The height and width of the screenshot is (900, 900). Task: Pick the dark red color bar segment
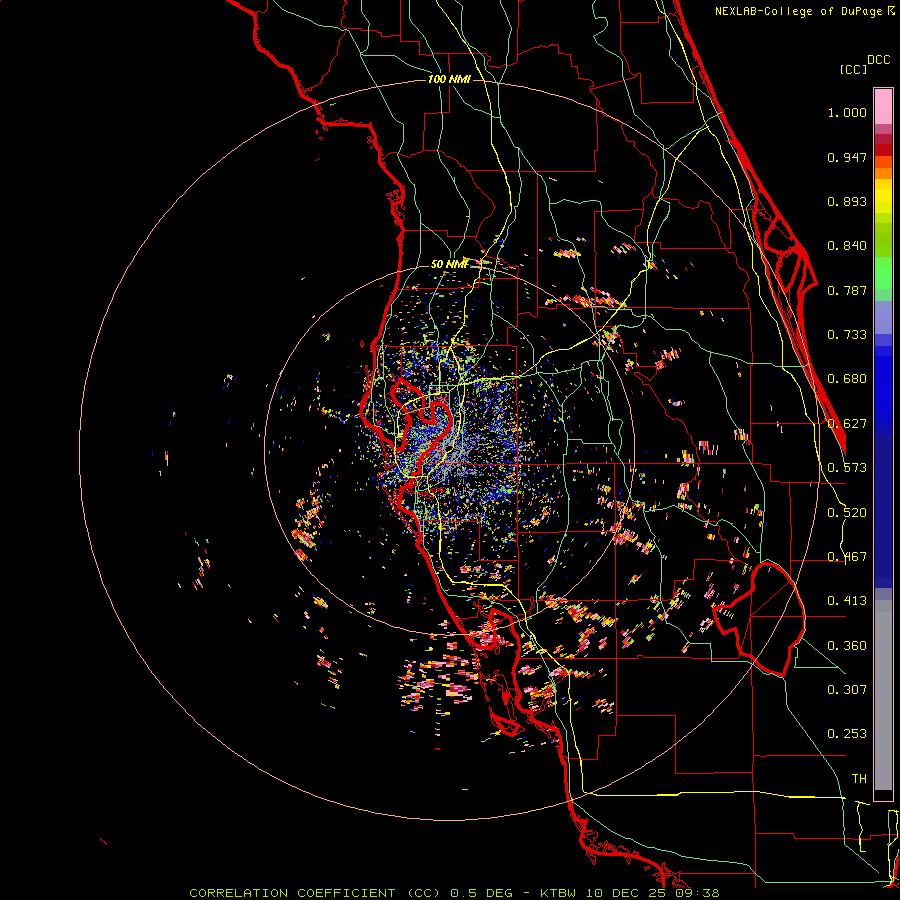(883, 149)
